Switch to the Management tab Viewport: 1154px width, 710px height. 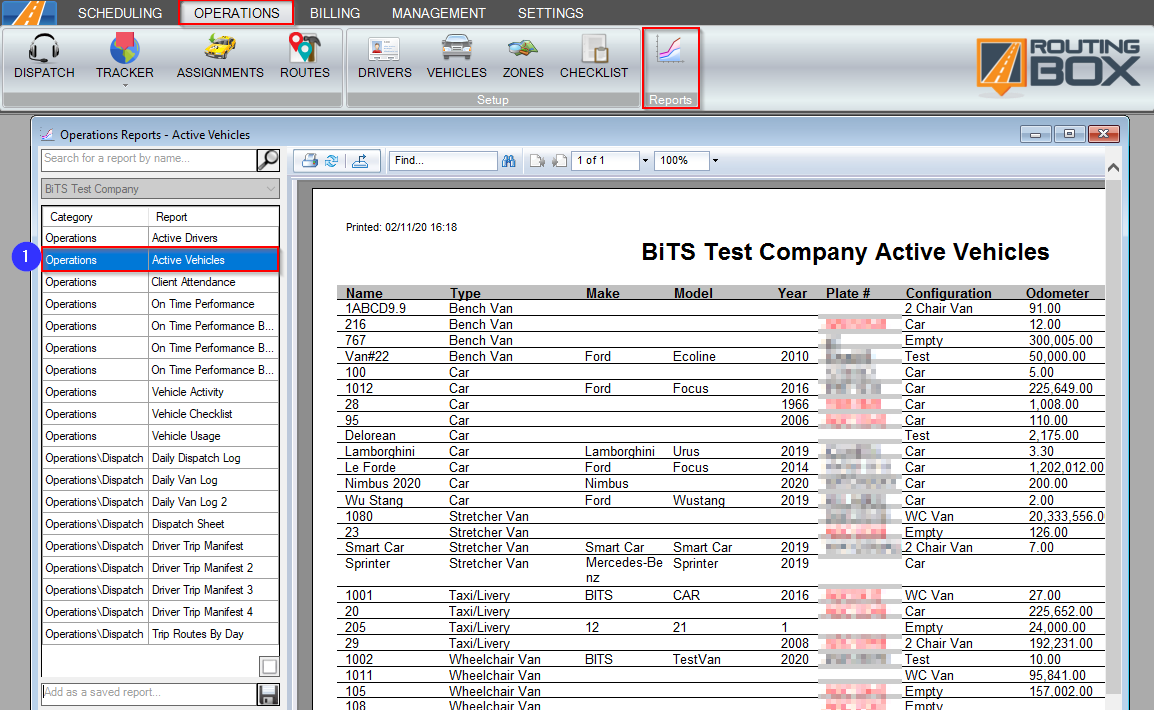click(x=439, y=13)
